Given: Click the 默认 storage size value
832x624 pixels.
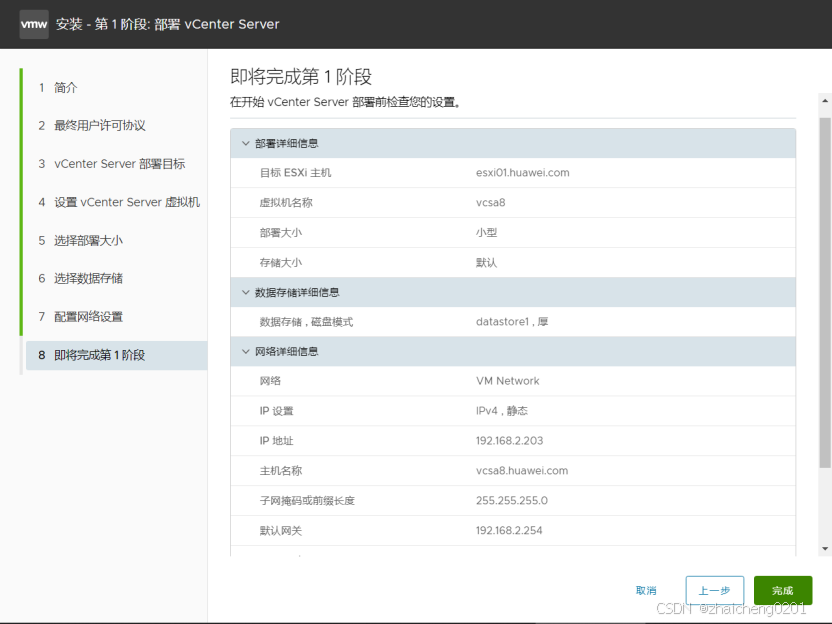Looking at the screenshot, I should [x=487, y=263].
